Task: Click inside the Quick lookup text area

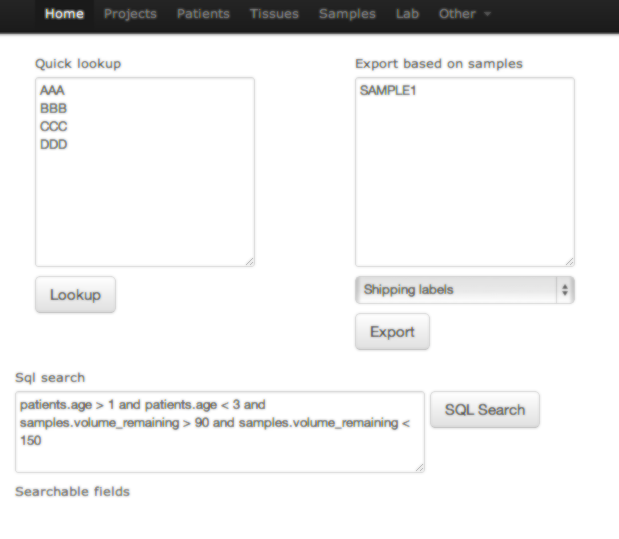Action: [145, 172]
